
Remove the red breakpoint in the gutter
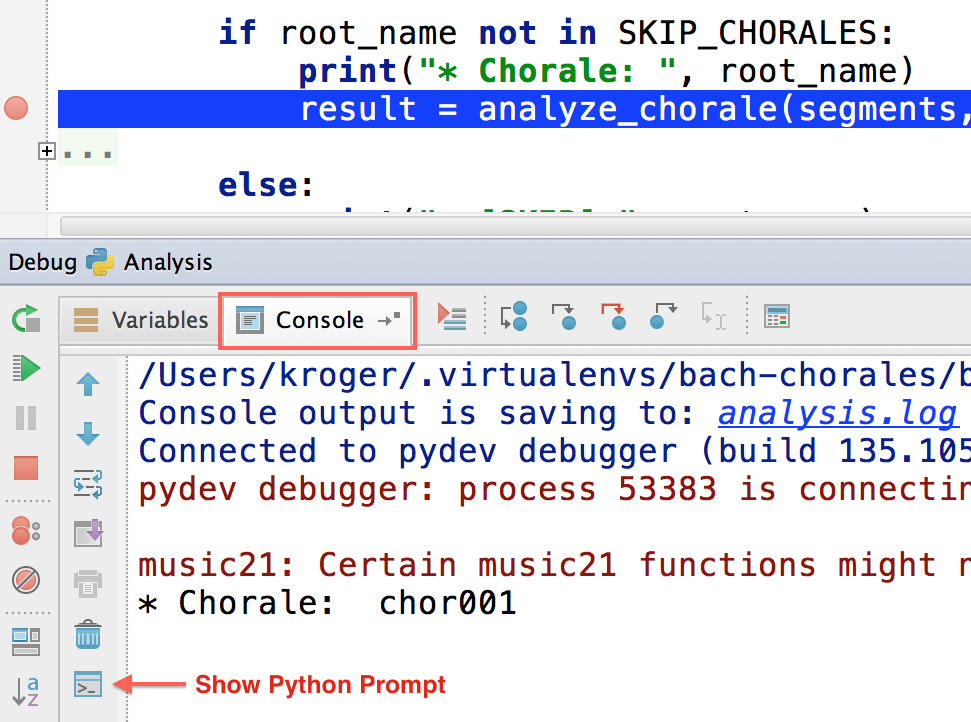16,108
